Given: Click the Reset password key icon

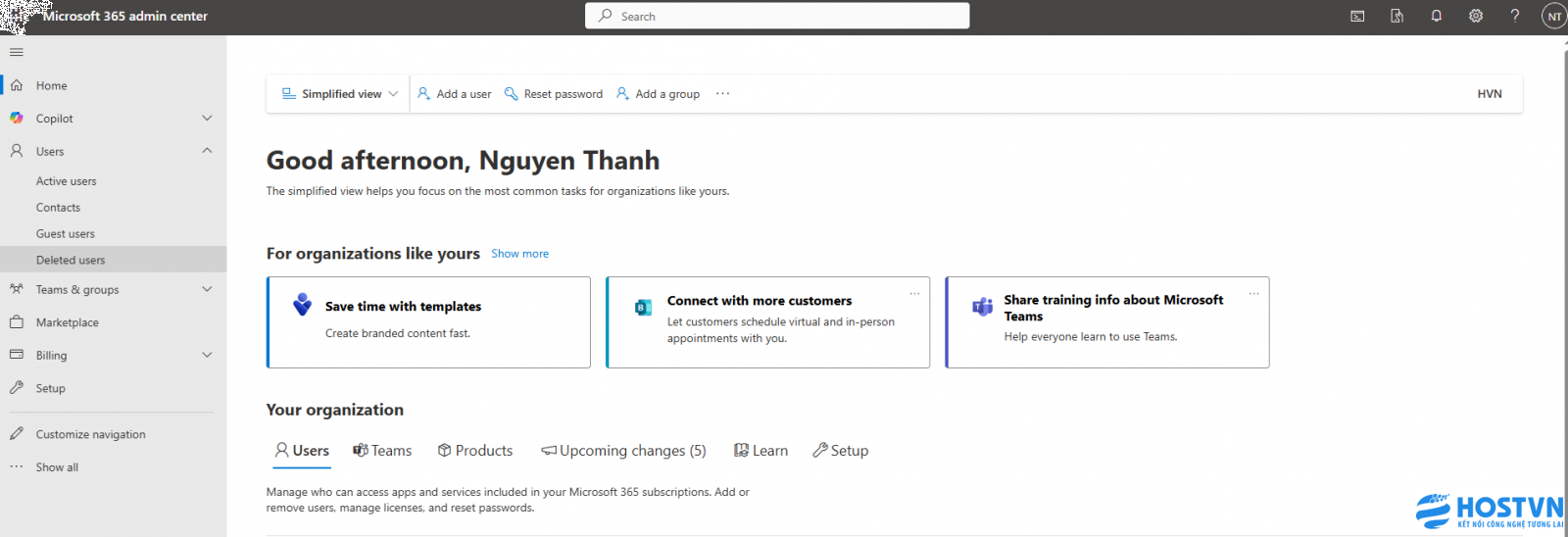Looking at the screenshot, I should coord(511,93).
